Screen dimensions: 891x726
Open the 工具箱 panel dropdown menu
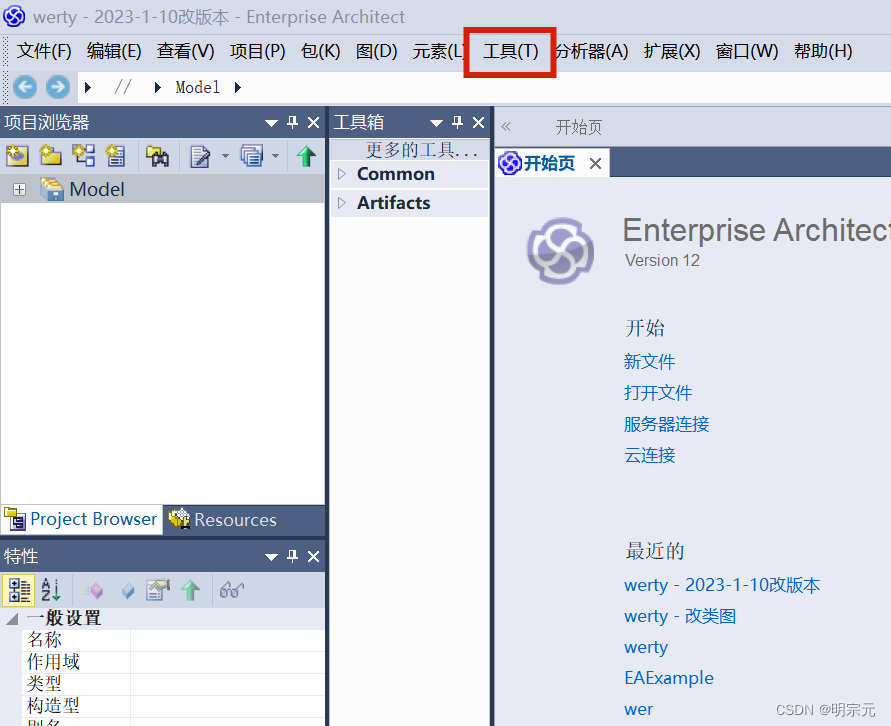[436, 123]
